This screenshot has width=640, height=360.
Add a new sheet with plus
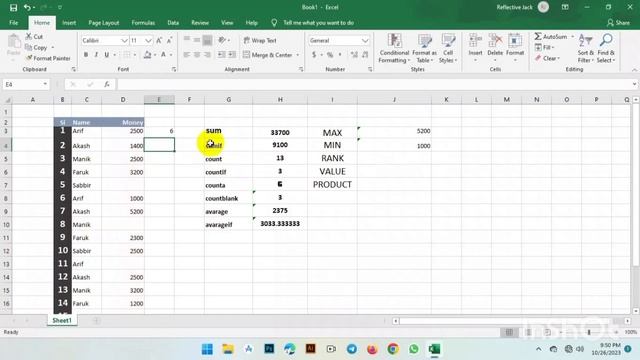(x=96, y=321)
